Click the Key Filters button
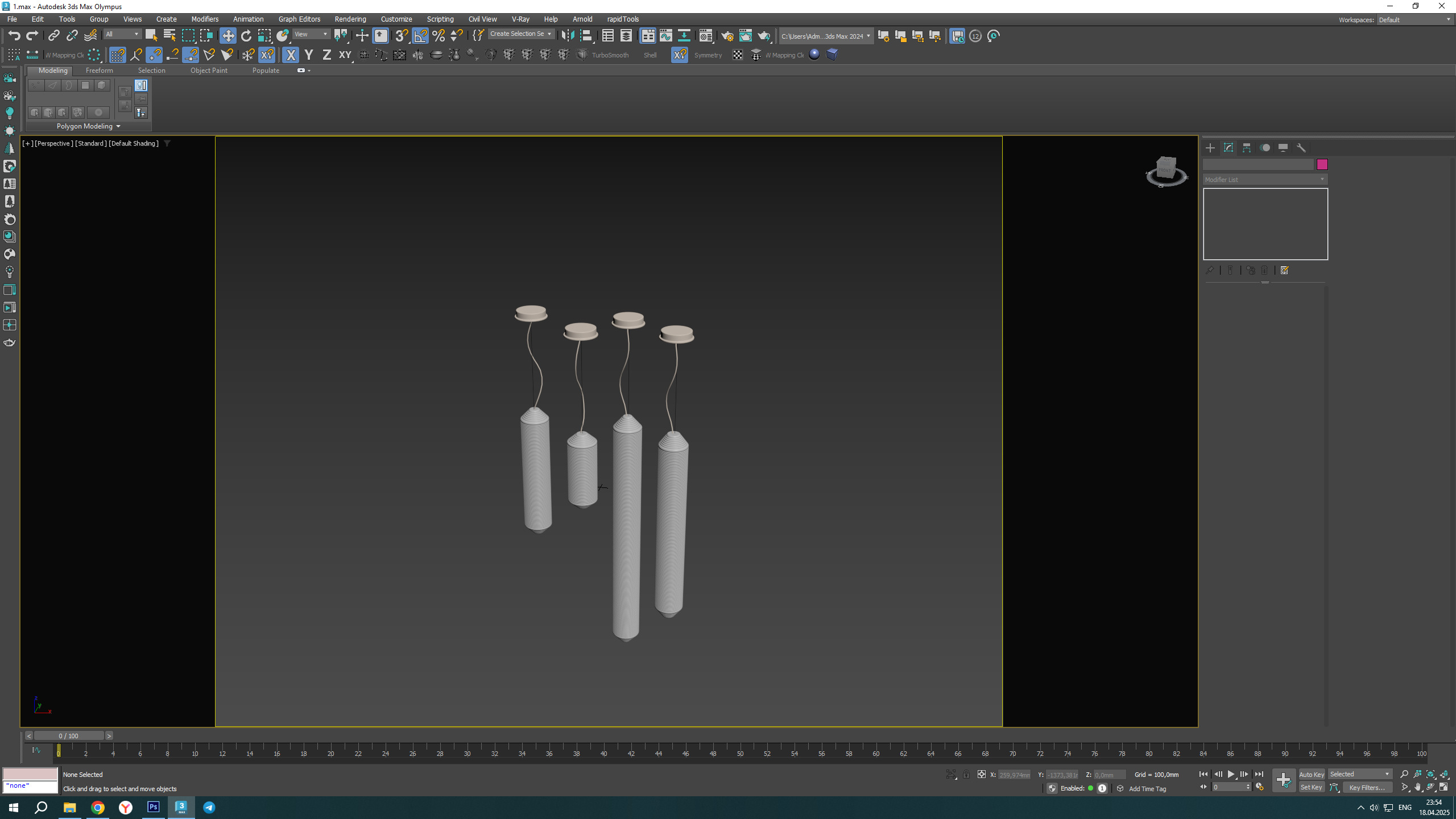This screenshot has width=1456, height=819. pyautogui.click(x=1367, y=788)
